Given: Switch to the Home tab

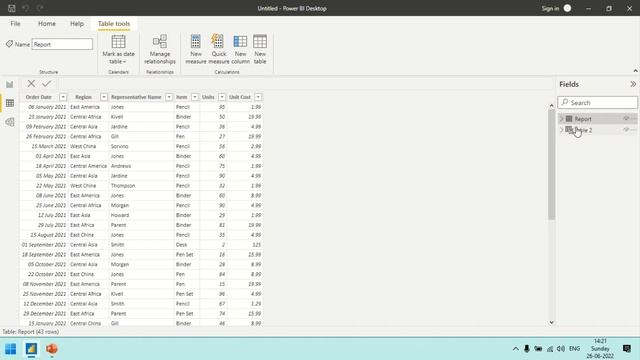Looking at the screenshot, I should (47, 24).
